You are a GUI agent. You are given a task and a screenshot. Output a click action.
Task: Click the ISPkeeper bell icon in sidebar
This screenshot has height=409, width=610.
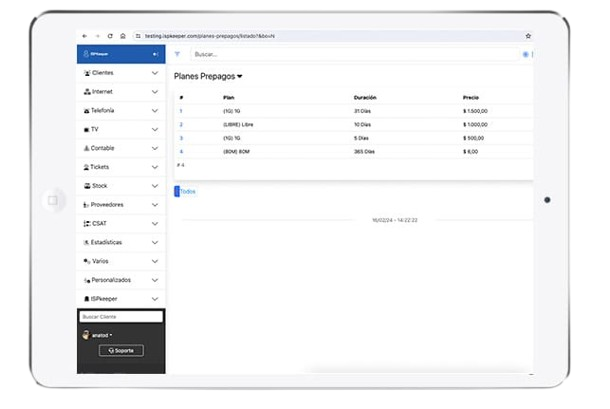tap(87, 298)
